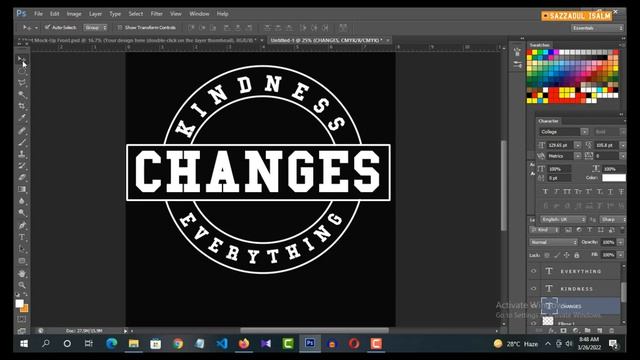
Task: Select the Hand tool
Action: (22, 273)
